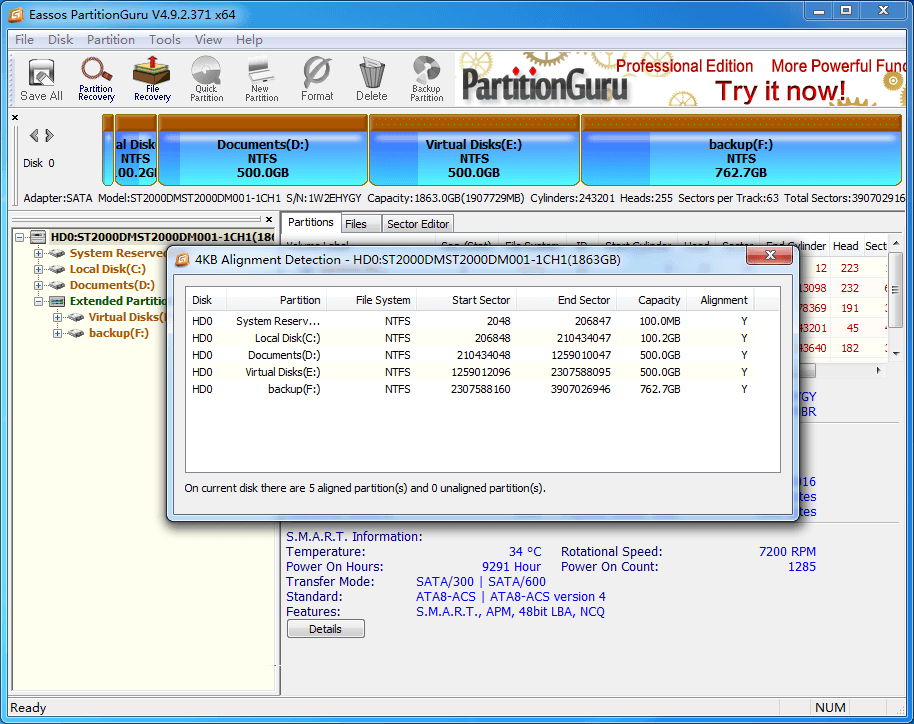
Task: Sort by Start Sector column header
Action: click(466, 300)
